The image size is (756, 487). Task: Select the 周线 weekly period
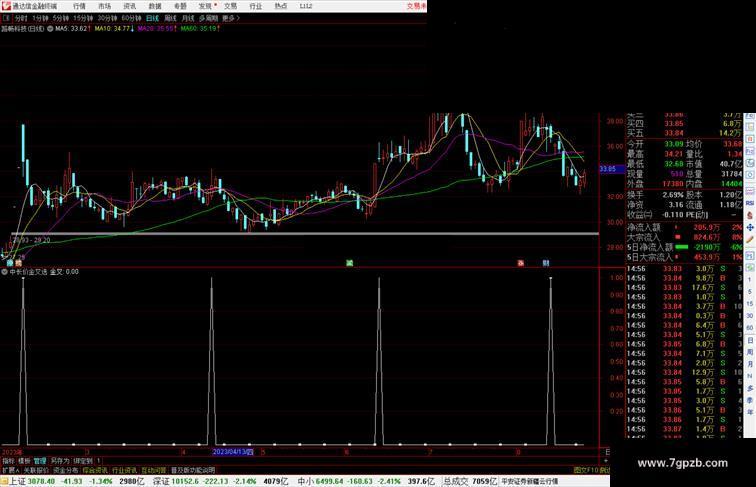pyautogui.click(x=170, y=18)
